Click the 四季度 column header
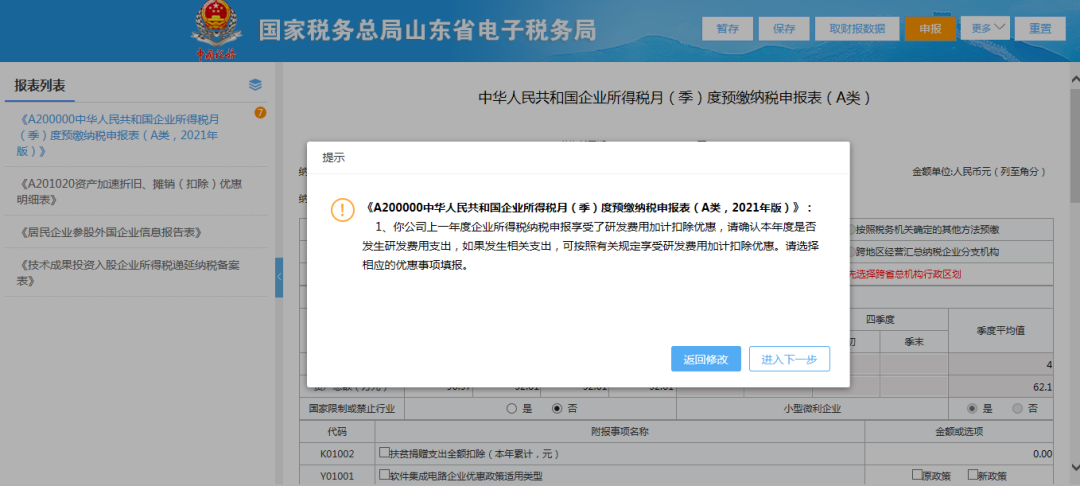This screenshot has width=1080, height=486. [880, 319]
